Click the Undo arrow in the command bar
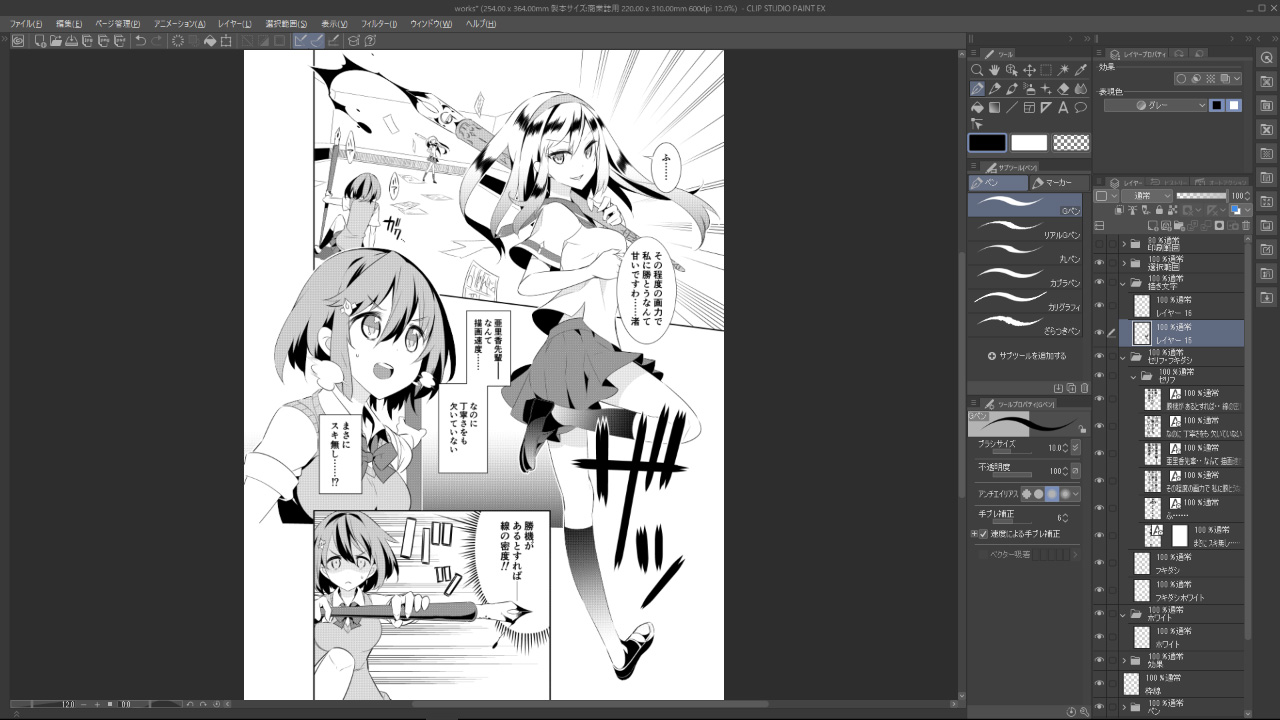 click(x=140, y=41)
